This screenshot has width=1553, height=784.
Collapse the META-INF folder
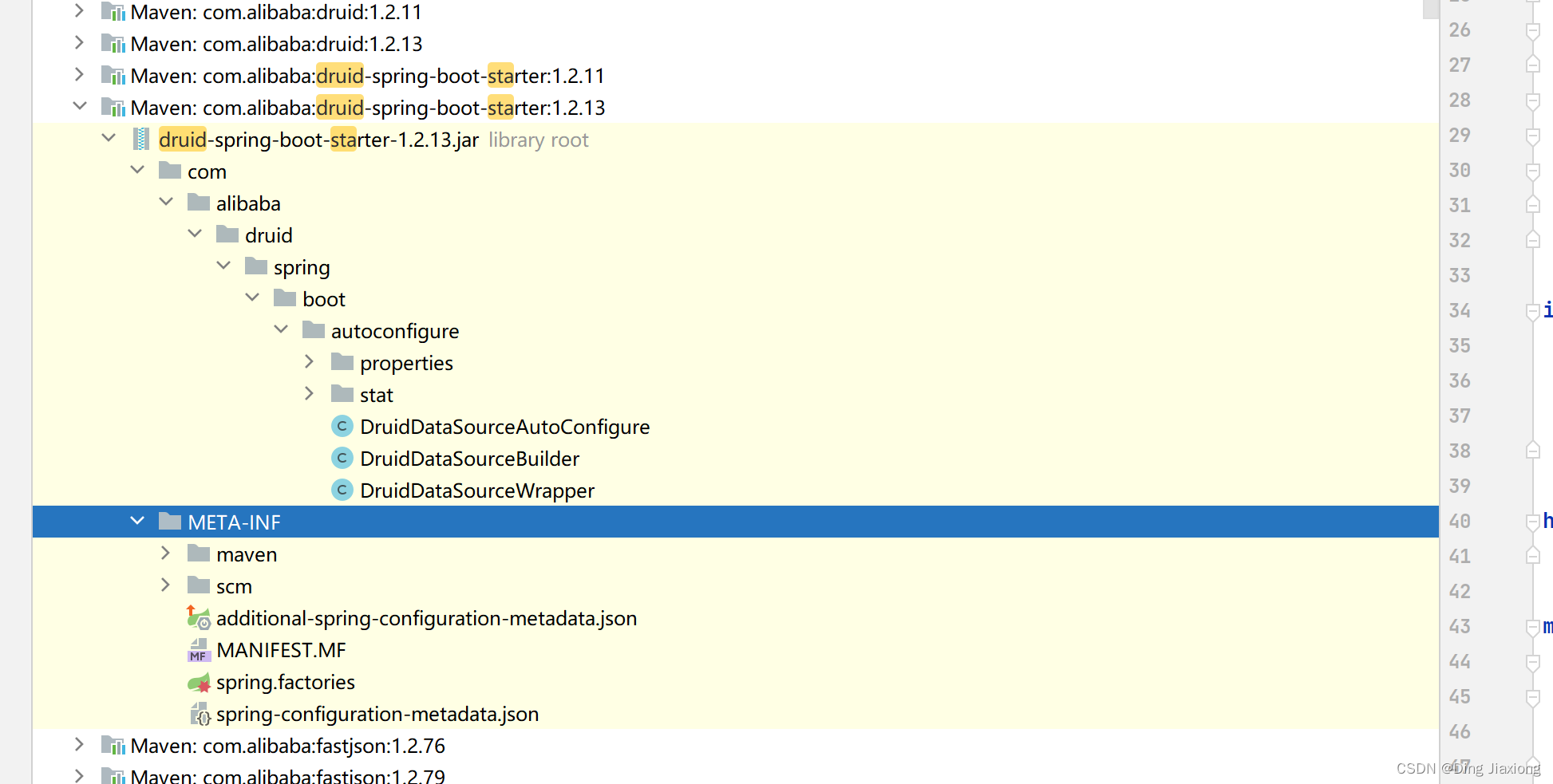click(x=137, y=522)
